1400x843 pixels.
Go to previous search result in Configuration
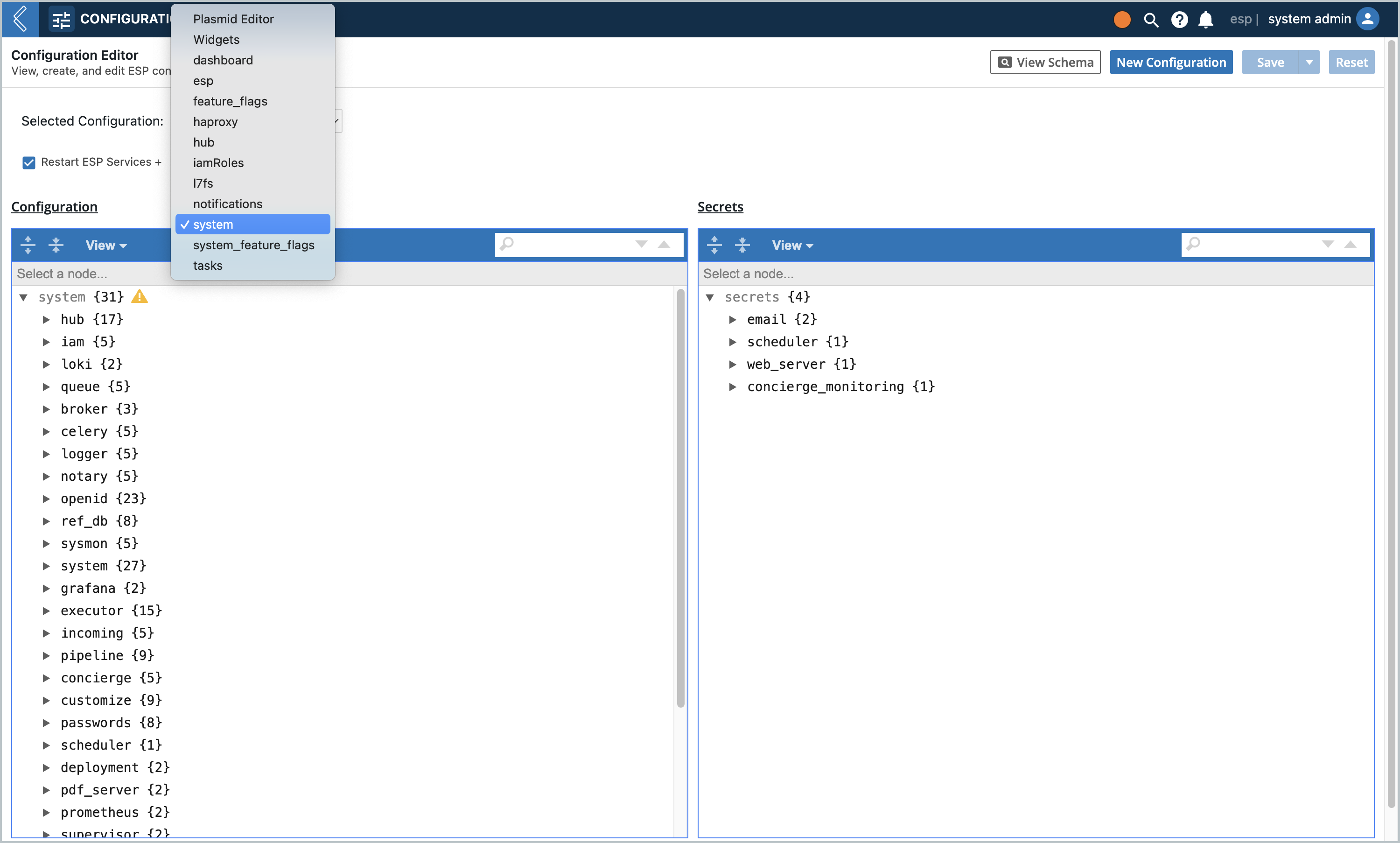click(x=664, y=244)
